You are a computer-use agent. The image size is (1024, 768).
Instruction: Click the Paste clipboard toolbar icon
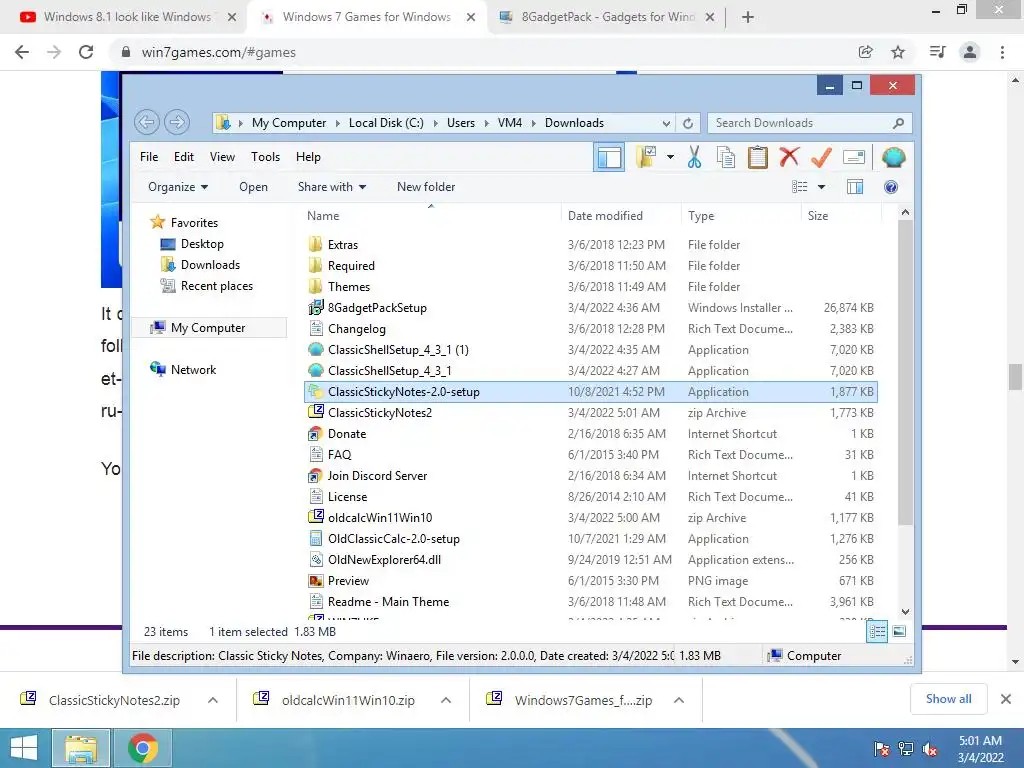(758, 157)
